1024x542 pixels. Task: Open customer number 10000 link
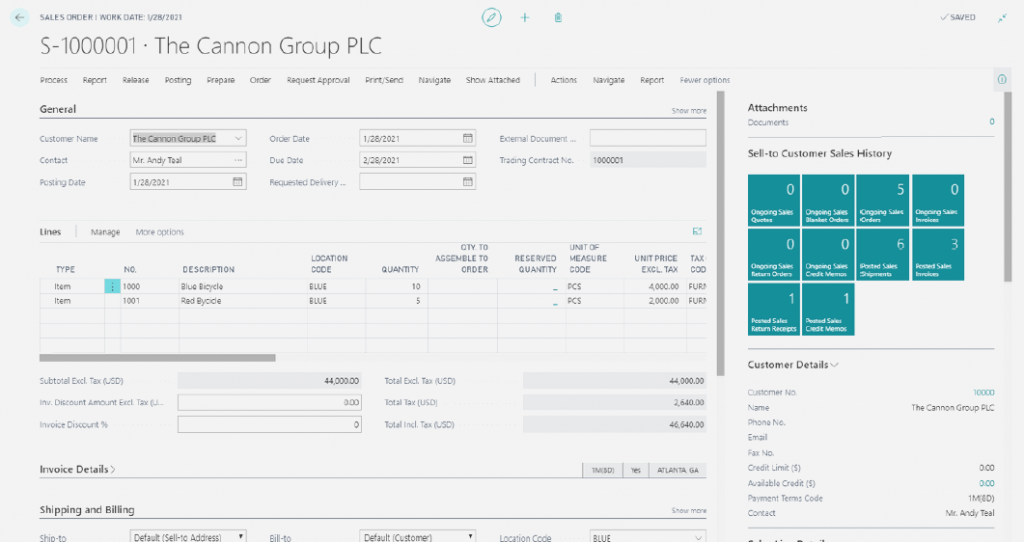point(984,392)
